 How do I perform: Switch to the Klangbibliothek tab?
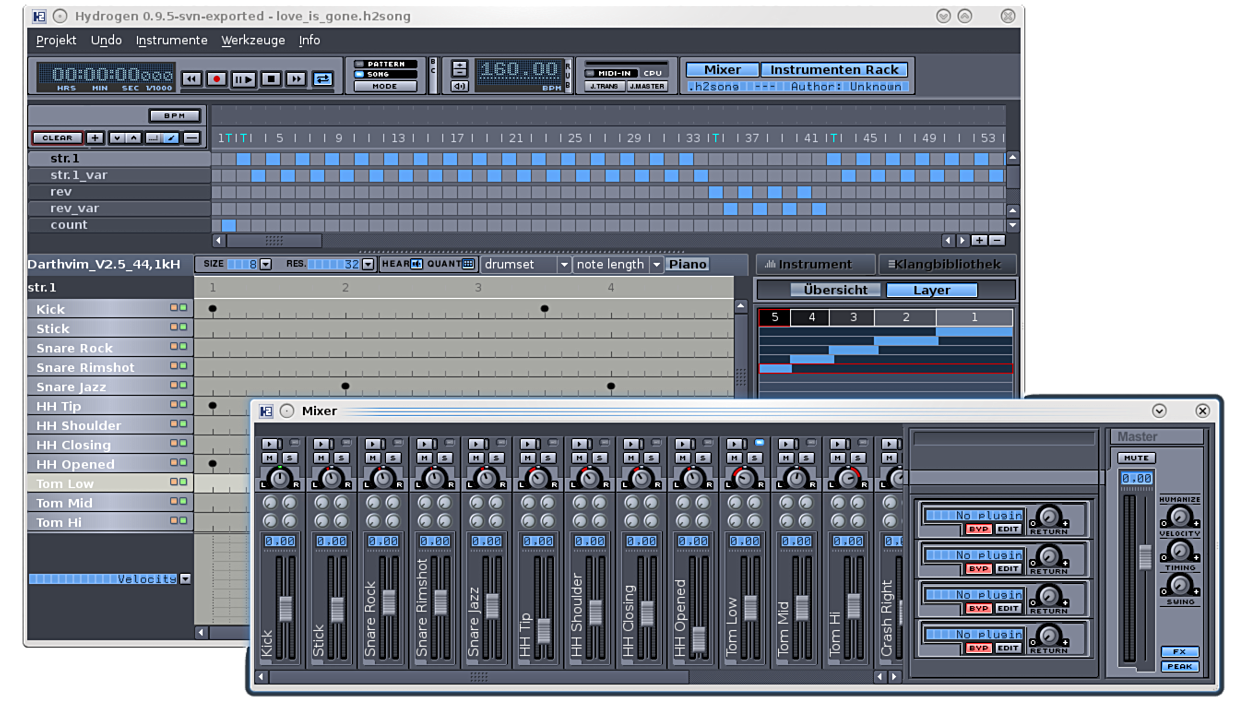pyautogui.click(x=947, y=264)
